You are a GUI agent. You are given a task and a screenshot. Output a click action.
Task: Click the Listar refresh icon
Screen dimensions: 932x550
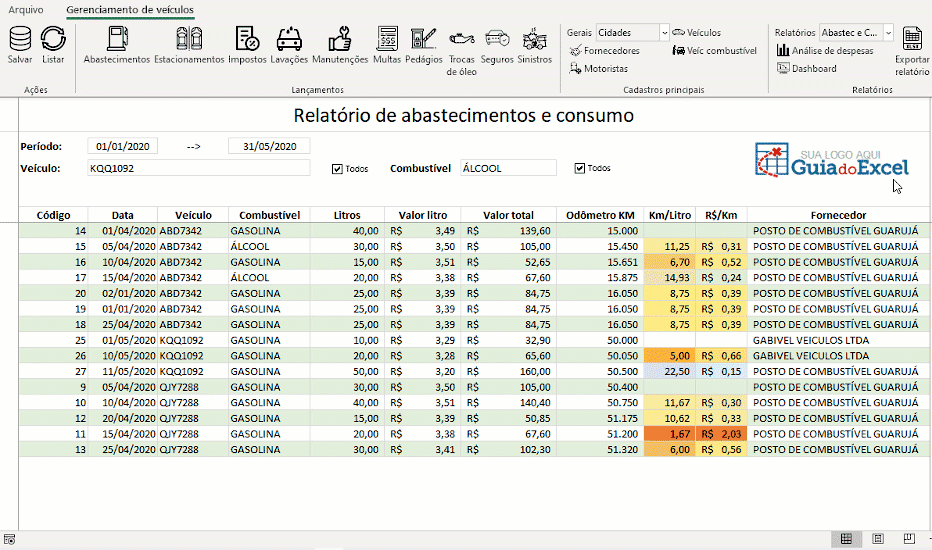[53, 40]
